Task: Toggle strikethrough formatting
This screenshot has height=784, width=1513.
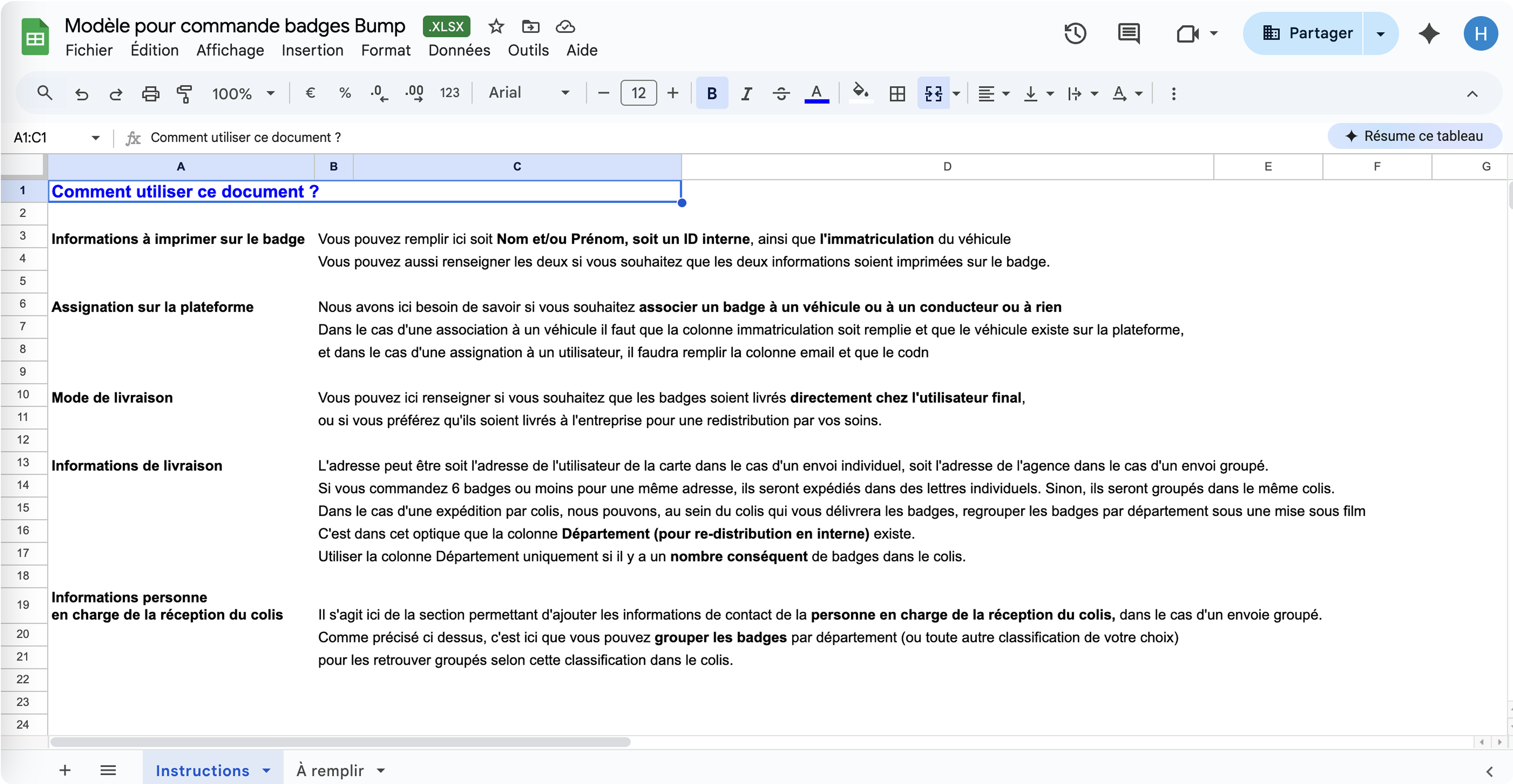Action: click(781, 93)
